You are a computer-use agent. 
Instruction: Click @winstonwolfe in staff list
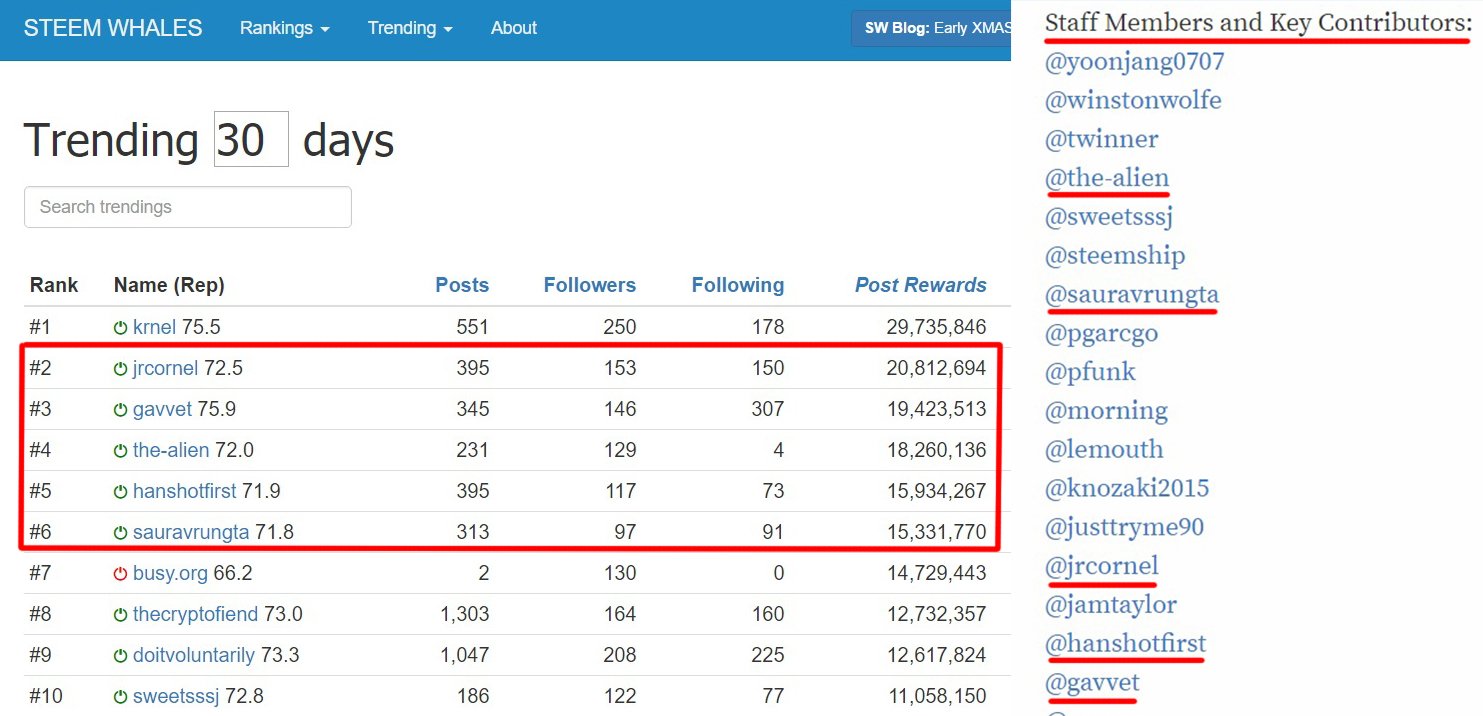click(x=1133, y=101)
